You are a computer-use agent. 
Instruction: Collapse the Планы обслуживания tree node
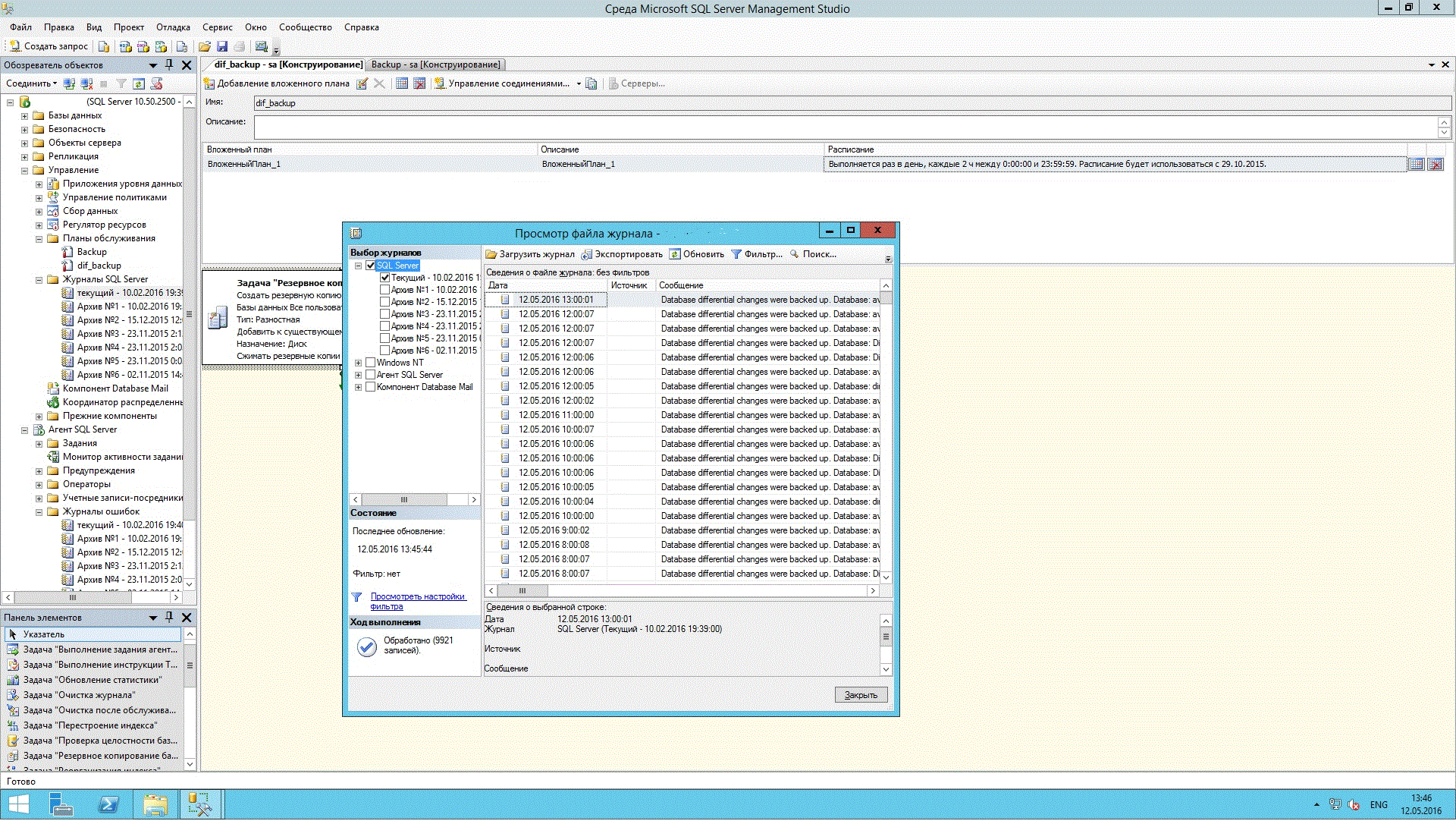(39, 239)
